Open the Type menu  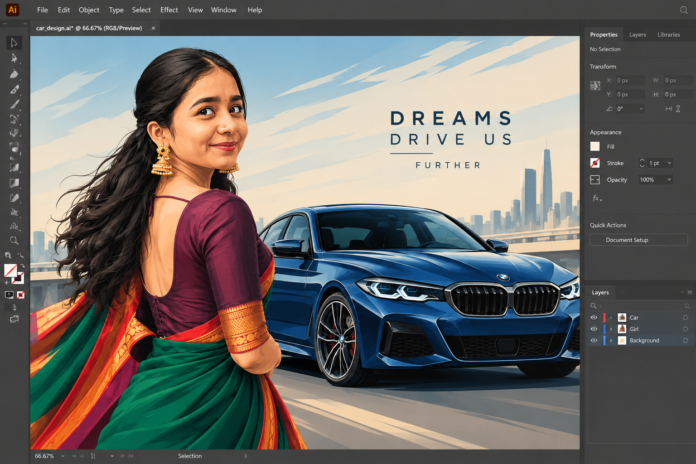coord(116,10)
